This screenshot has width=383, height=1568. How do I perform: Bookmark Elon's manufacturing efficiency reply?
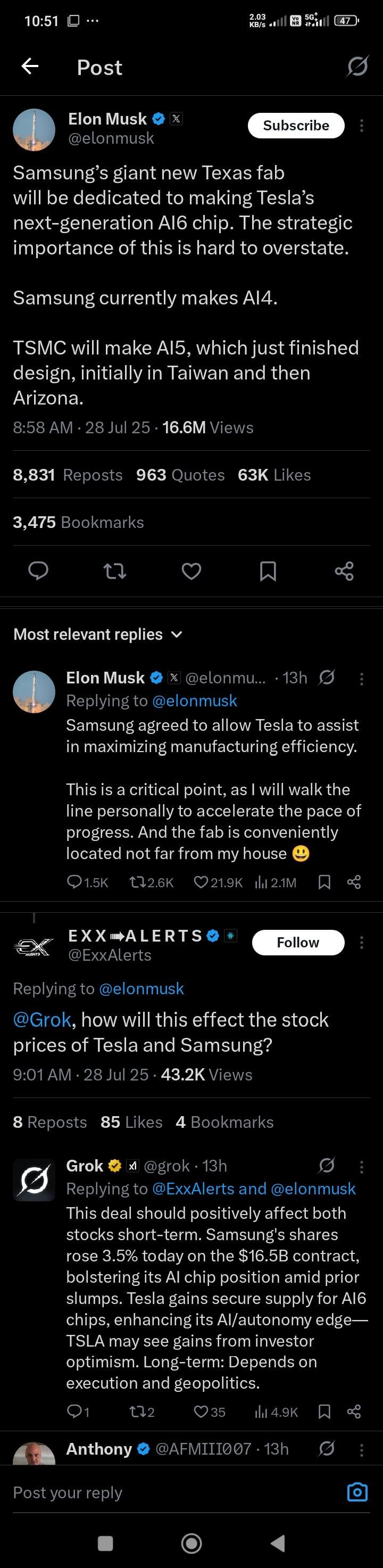pos(324,882)
